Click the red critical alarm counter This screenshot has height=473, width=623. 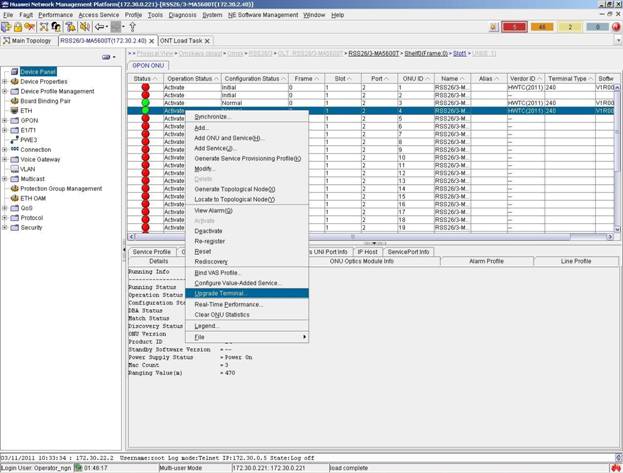pos(515,27)
